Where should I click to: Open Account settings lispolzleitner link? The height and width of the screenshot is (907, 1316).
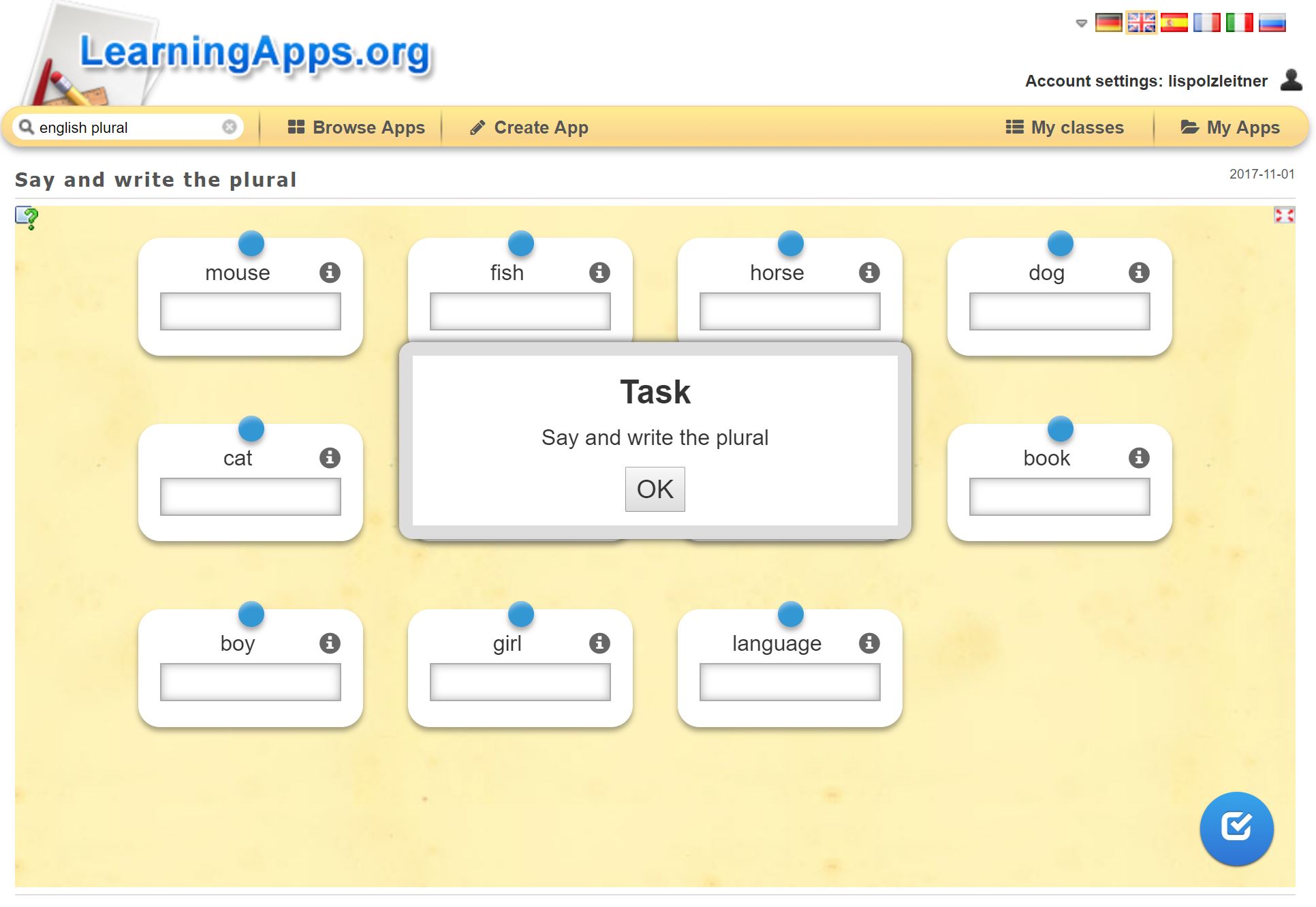1146,81
